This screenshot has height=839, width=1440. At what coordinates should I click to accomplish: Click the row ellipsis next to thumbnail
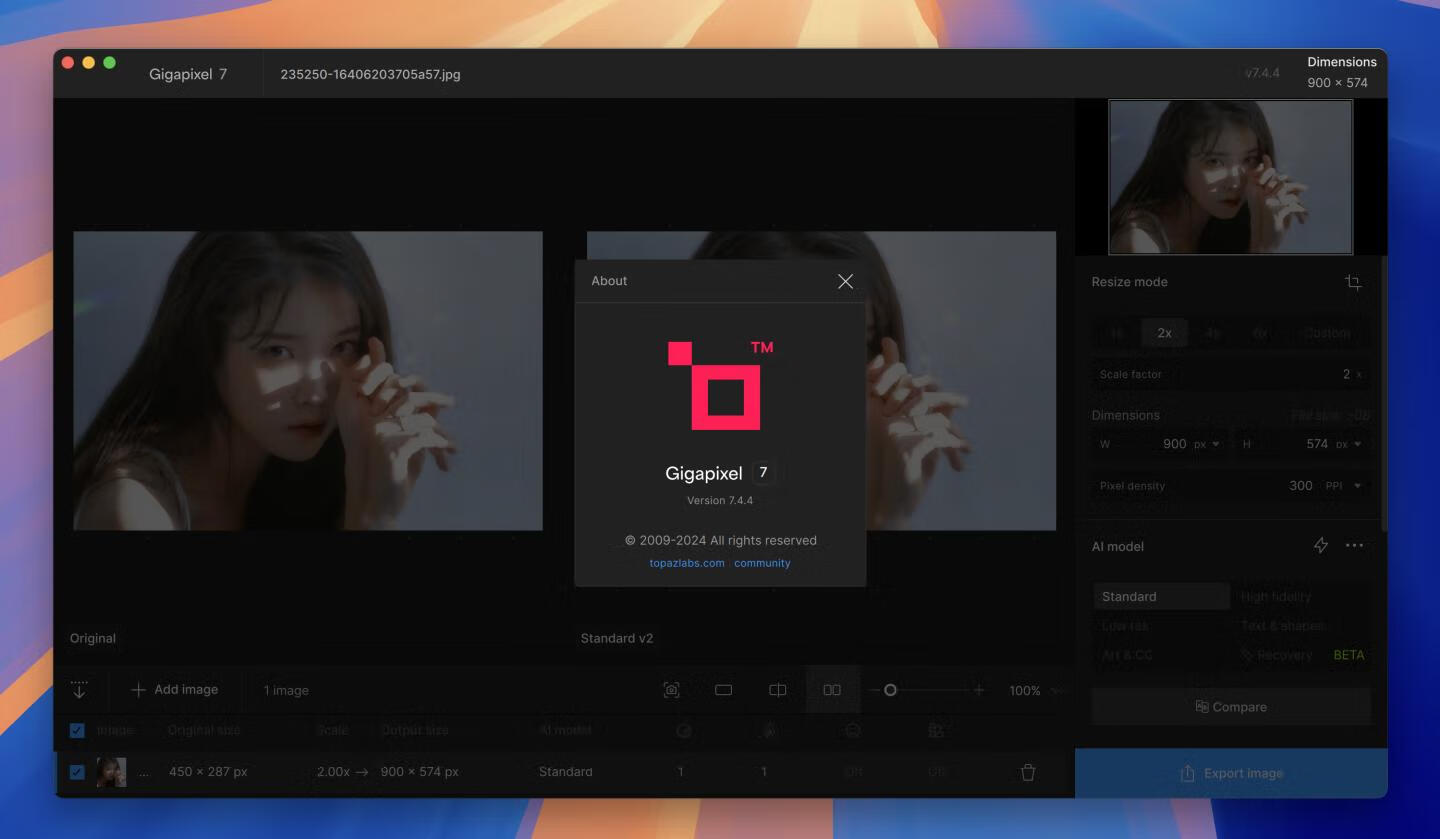(x=143, y=773)
